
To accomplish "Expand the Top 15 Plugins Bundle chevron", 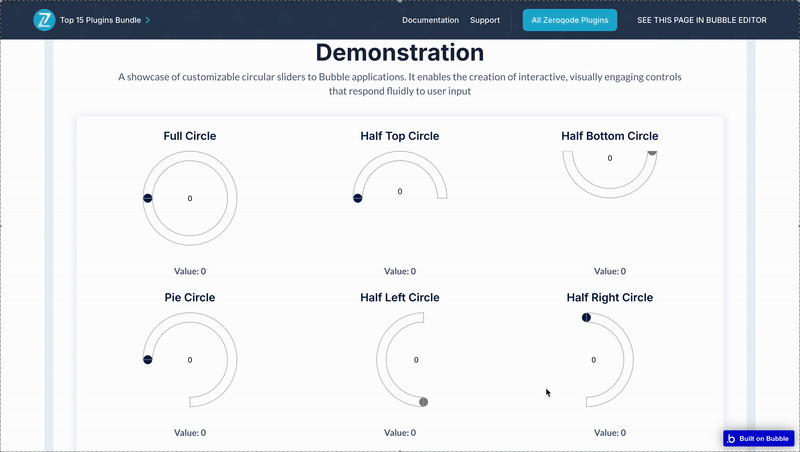I will click(148, 20).
